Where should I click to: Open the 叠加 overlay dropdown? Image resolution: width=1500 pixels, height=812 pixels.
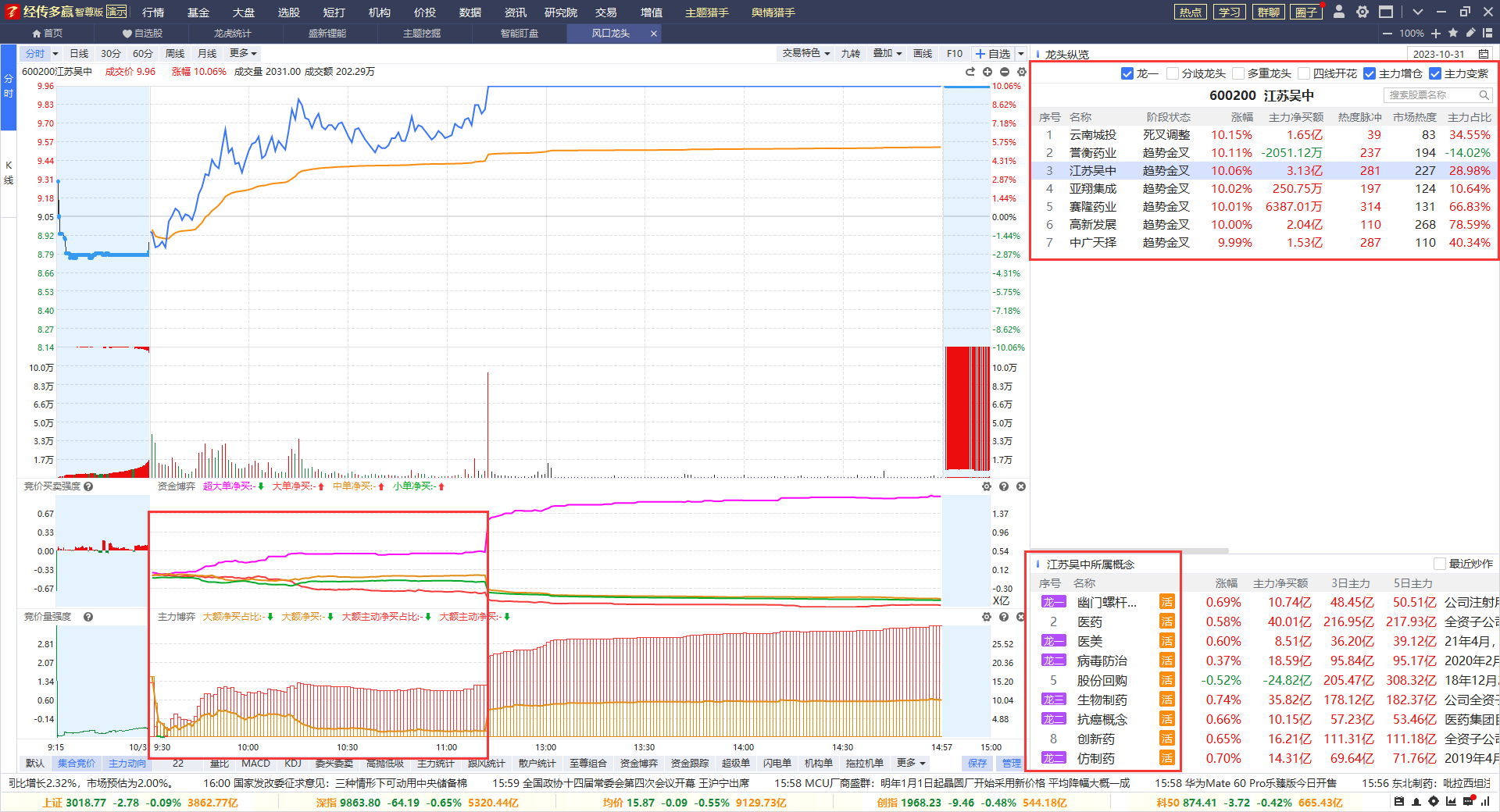coord(887,53)
